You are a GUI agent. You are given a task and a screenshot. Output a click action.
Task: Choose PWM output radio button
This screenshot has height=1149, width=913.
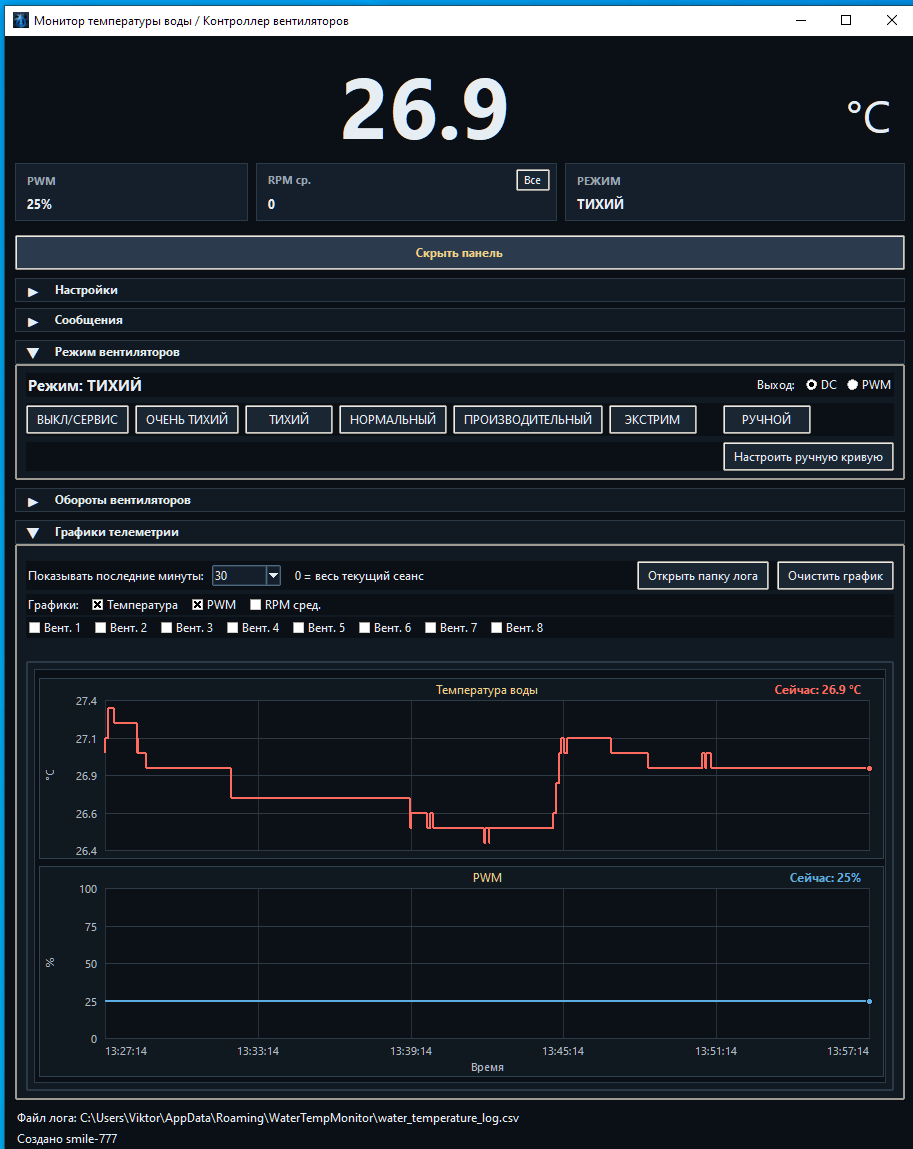point(853,385)
